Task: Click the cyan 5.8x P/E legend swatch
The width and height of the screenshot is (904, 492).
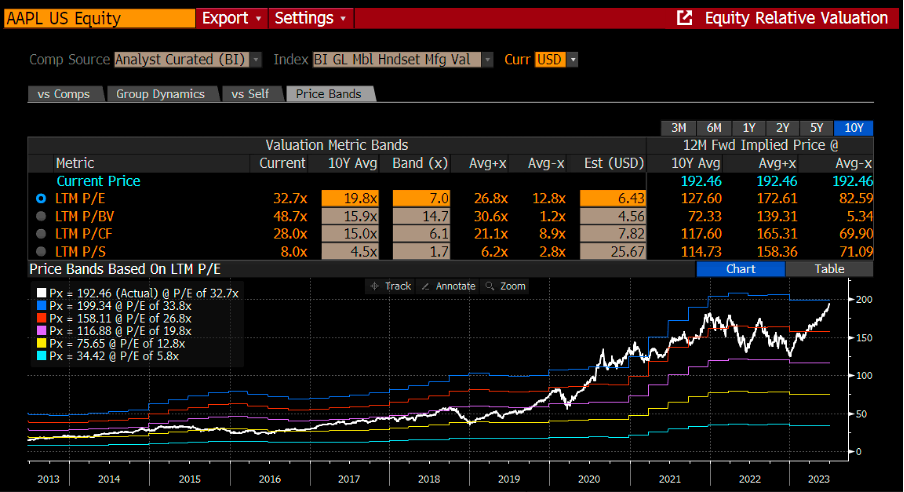Action: (42, 356)
